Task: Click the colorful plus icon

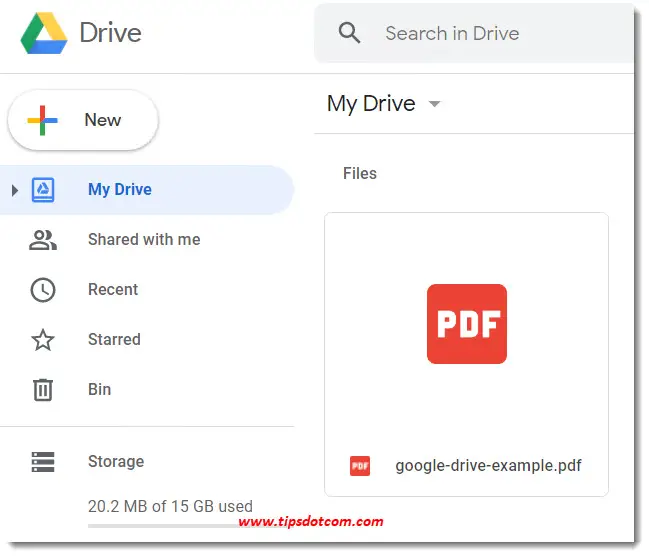Action: point(42,120)
